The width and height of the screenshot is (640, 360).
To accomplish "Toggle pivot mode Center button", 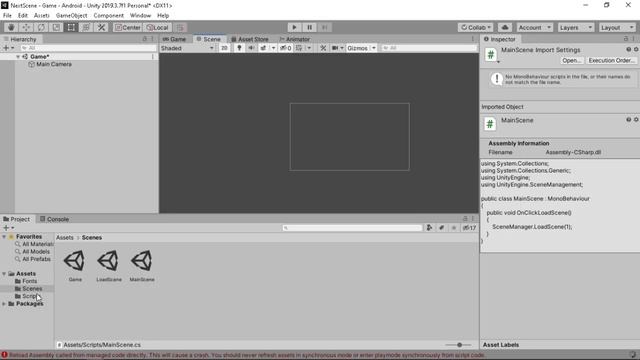I will click(x=128, y=27).
